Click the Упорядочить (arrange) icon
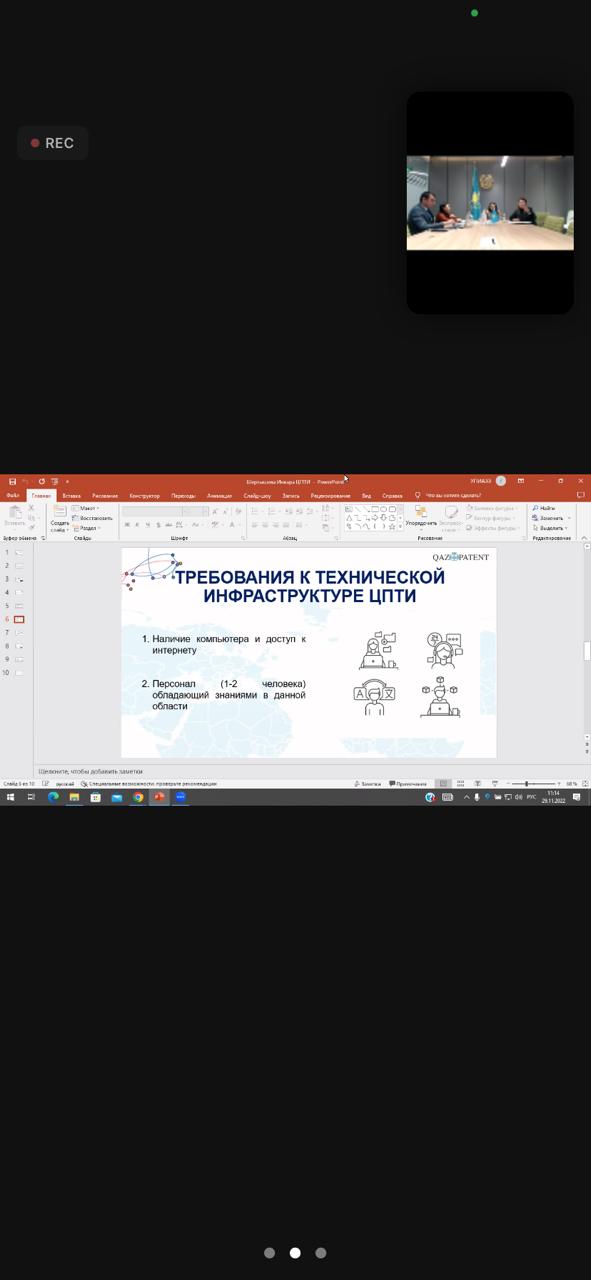The image size is (591, 1280). click(421, 511)
